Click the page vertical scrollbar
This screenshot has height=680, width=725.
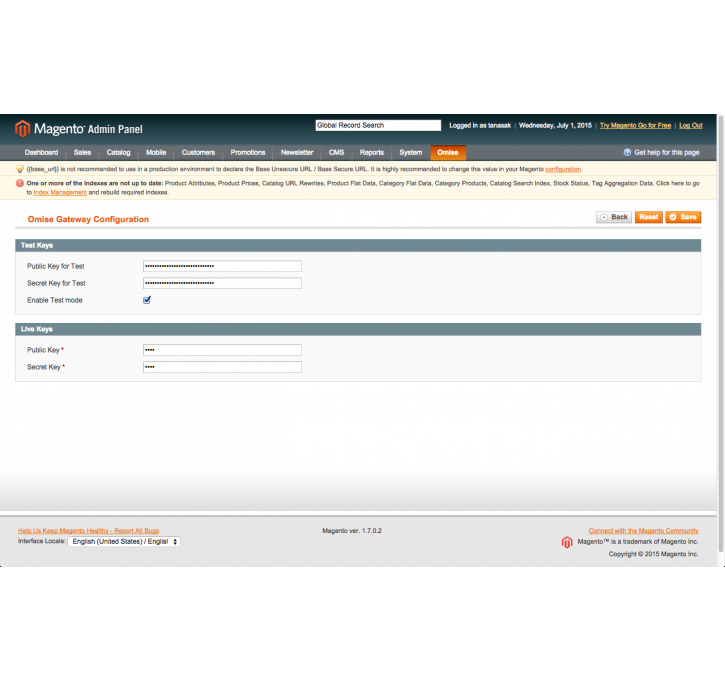pyautogui.click(x=721, y=333)
